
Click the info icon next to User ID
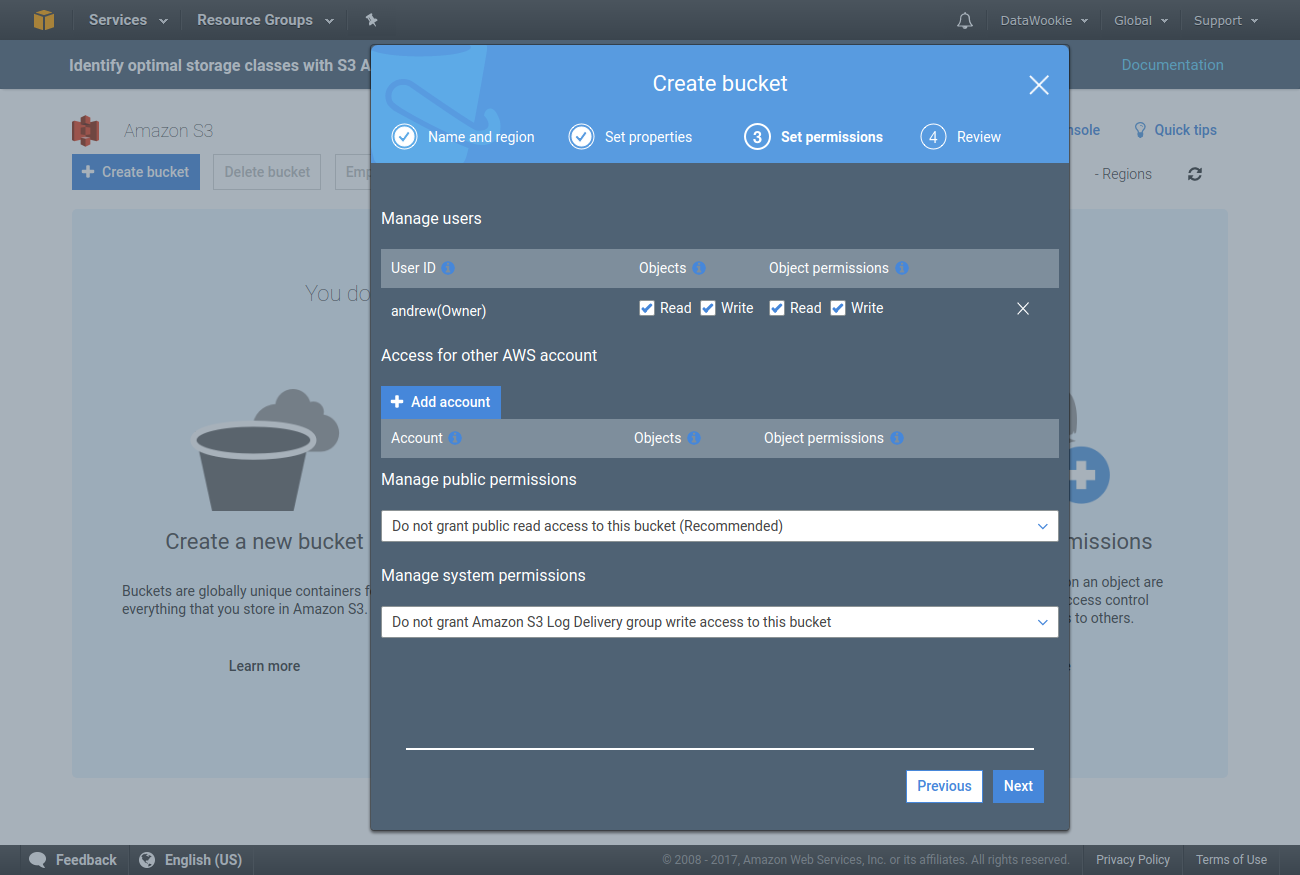(x=448, y=268)
